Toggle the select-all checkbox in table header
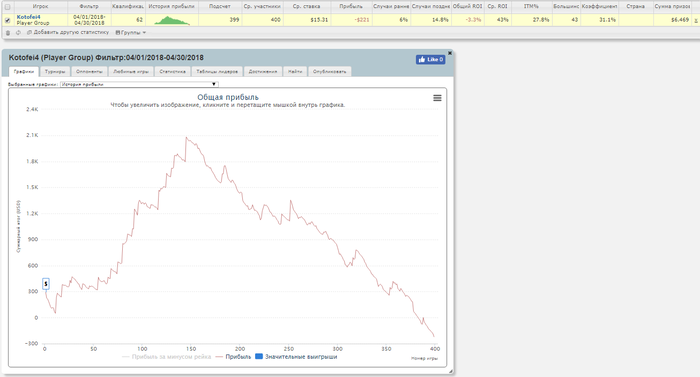Viewport: 700px width, 377px height. 7,7
